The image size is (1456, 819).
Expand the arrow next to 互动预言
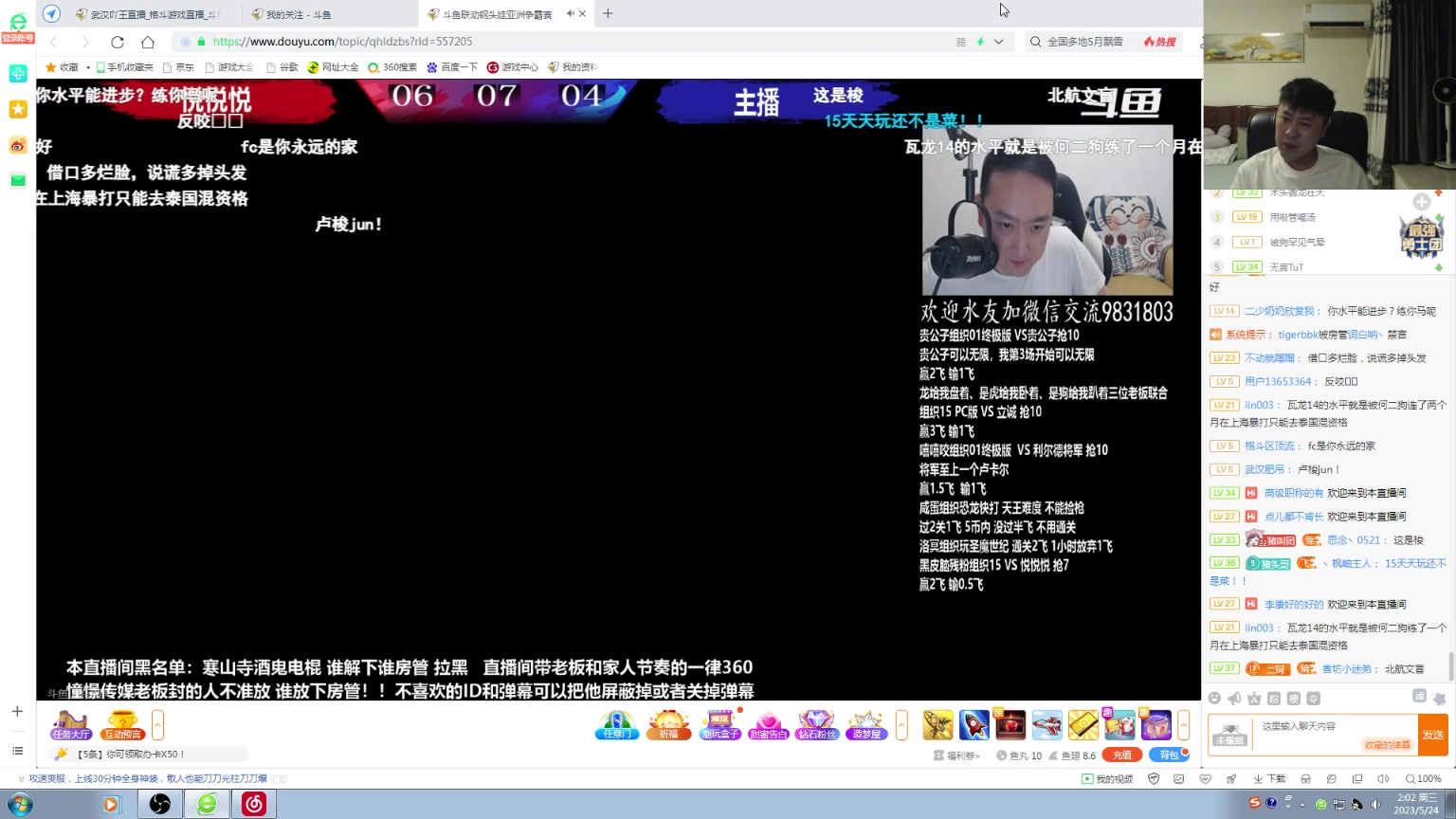[x=157, y=725]
